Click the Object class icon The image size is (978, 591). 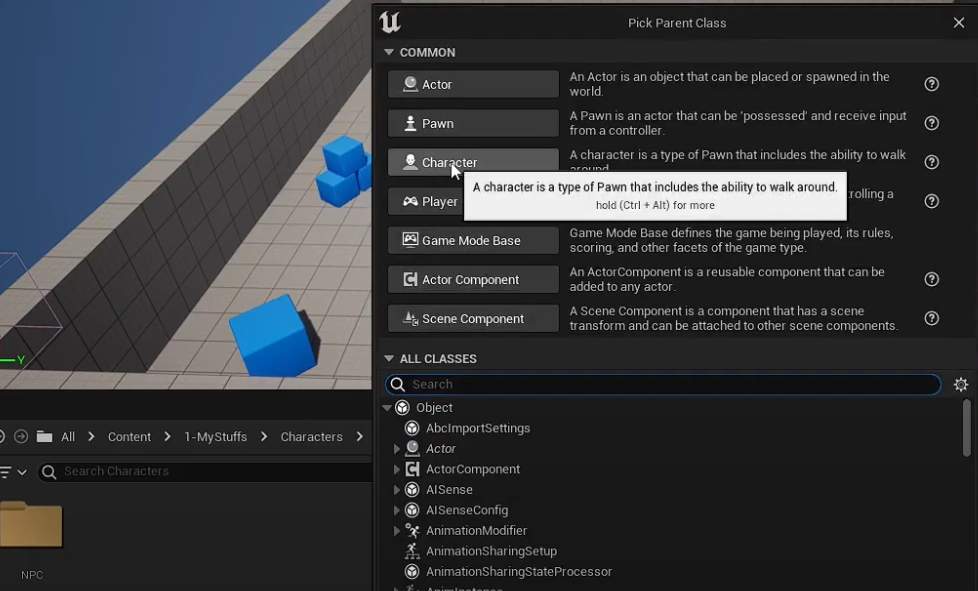pos(402,408)
